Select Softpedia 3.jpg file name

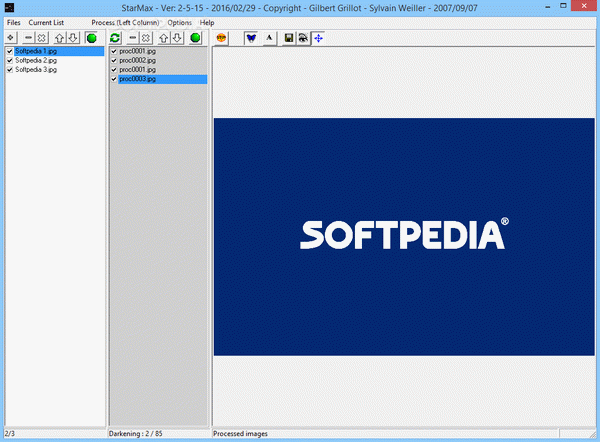point(36,70)
